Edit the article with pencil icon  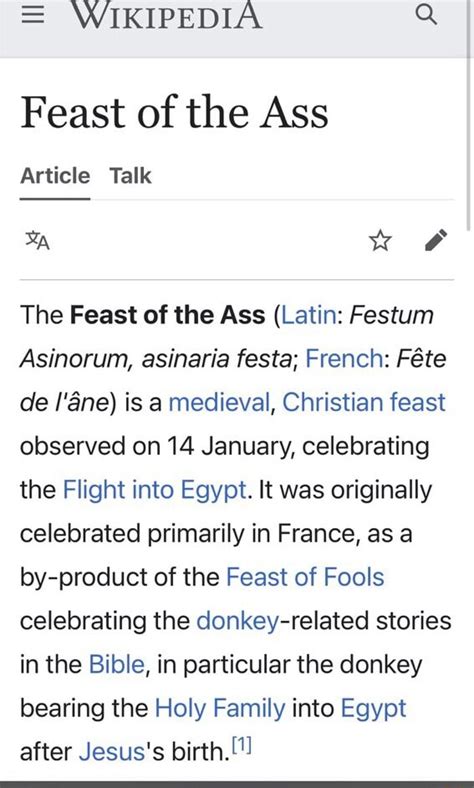coord(436,240)
